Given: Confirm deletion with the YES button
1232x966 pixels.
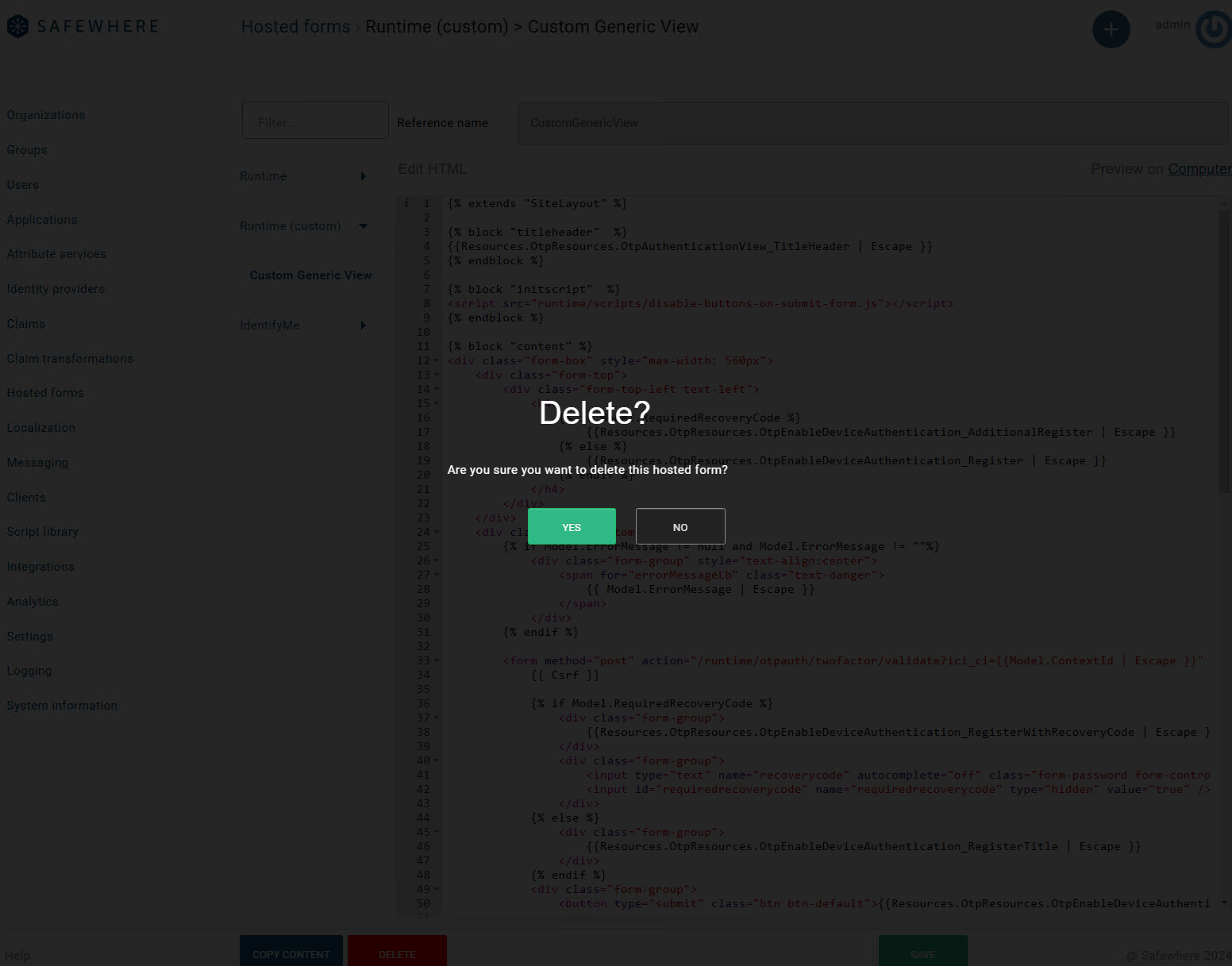Looking at the screenshot, I should pos(572,526).
